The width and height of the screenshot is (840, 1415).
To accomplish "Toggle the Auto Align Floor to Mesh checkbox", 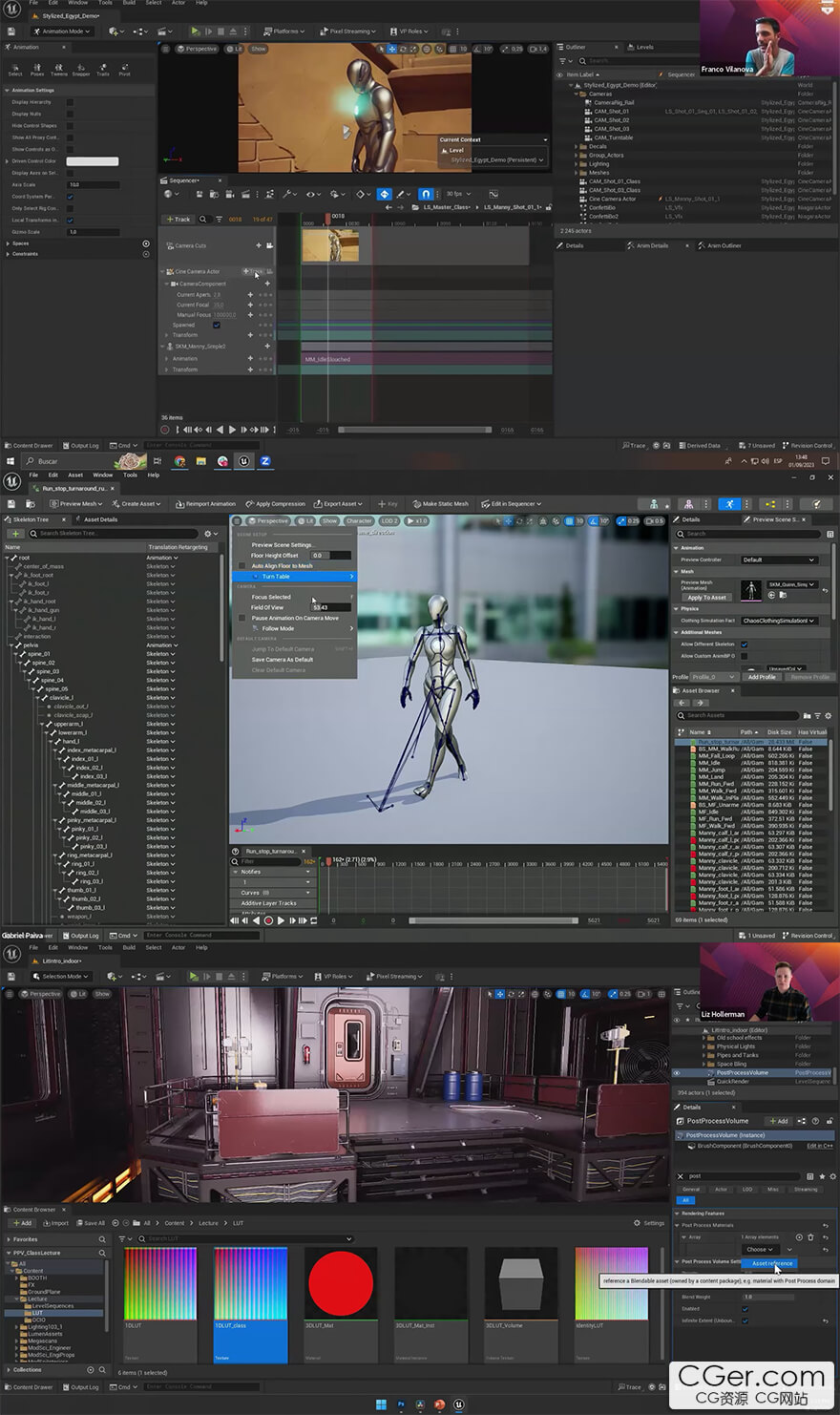I will click(242, 565).
